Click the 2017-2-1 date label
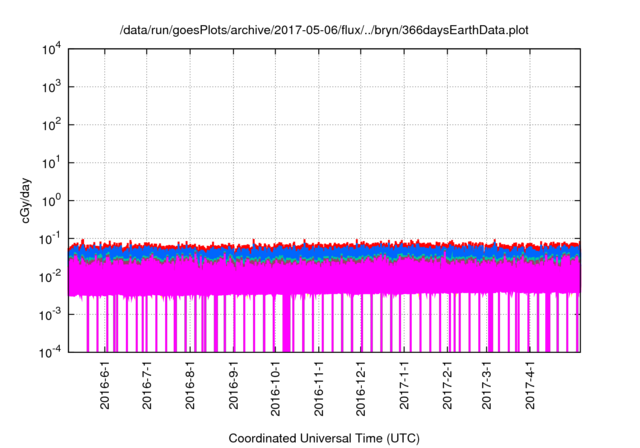Image resolution: width=640 pixels, height=448 pixels. [447, 385]
